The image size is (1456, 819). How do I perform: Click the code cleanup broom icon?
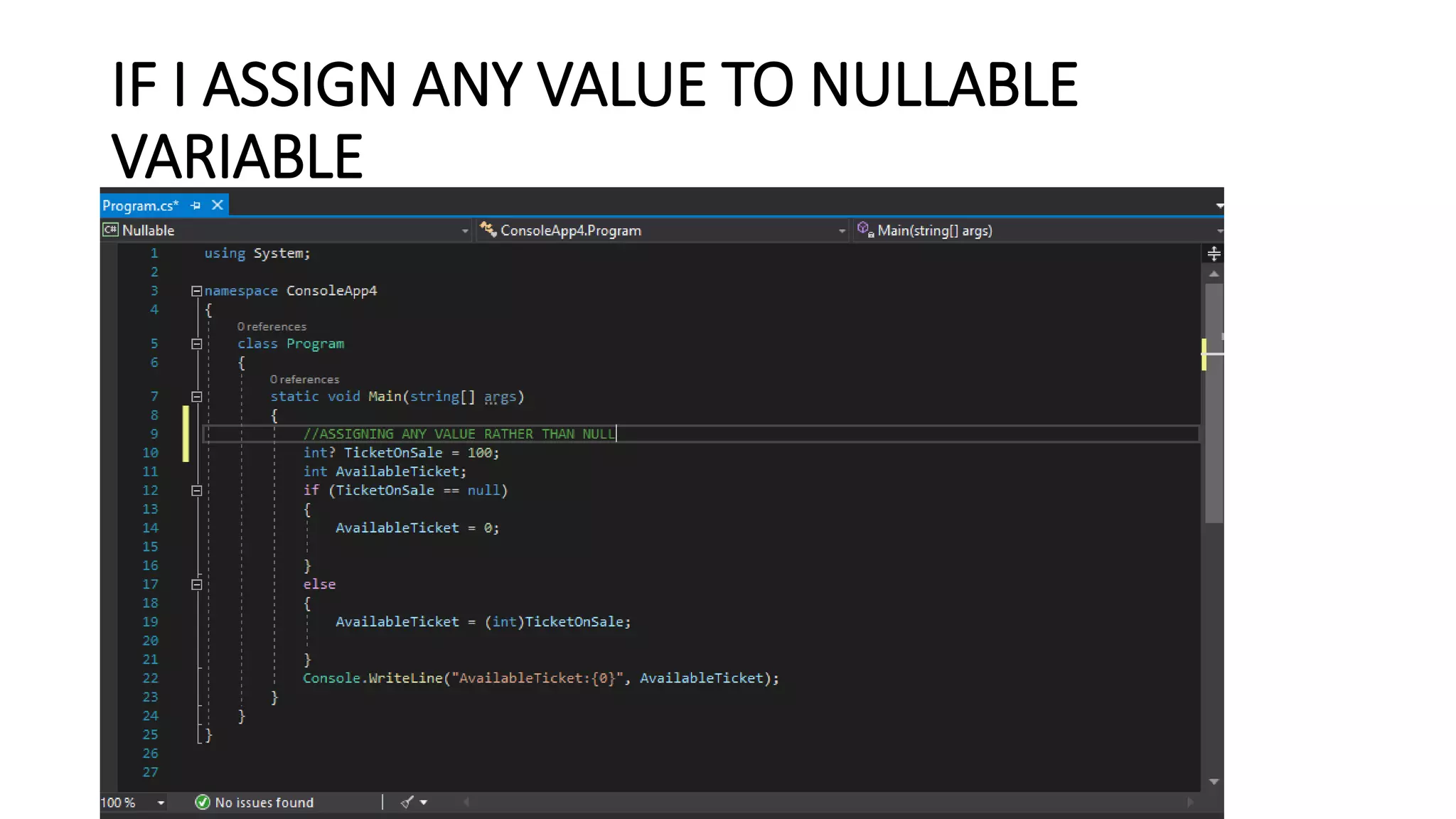[x=407, y=802]
